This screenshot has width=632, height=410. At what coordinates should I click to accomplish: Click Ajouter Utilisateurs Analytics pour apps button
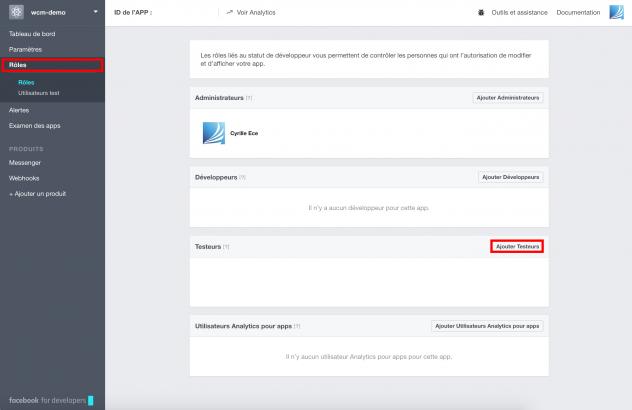[x=487, y=326]
